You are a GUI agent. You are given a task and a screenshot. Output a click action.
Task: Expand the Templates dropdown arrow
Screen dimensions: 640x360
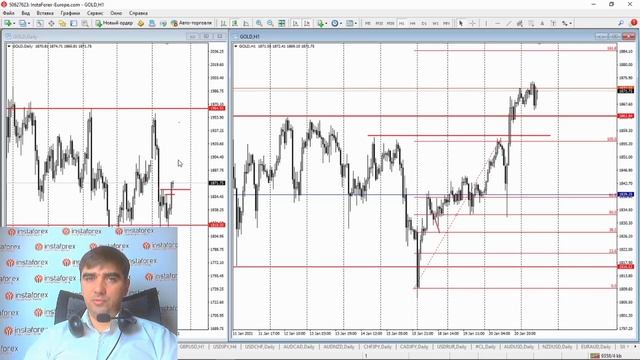pos(356,23)
